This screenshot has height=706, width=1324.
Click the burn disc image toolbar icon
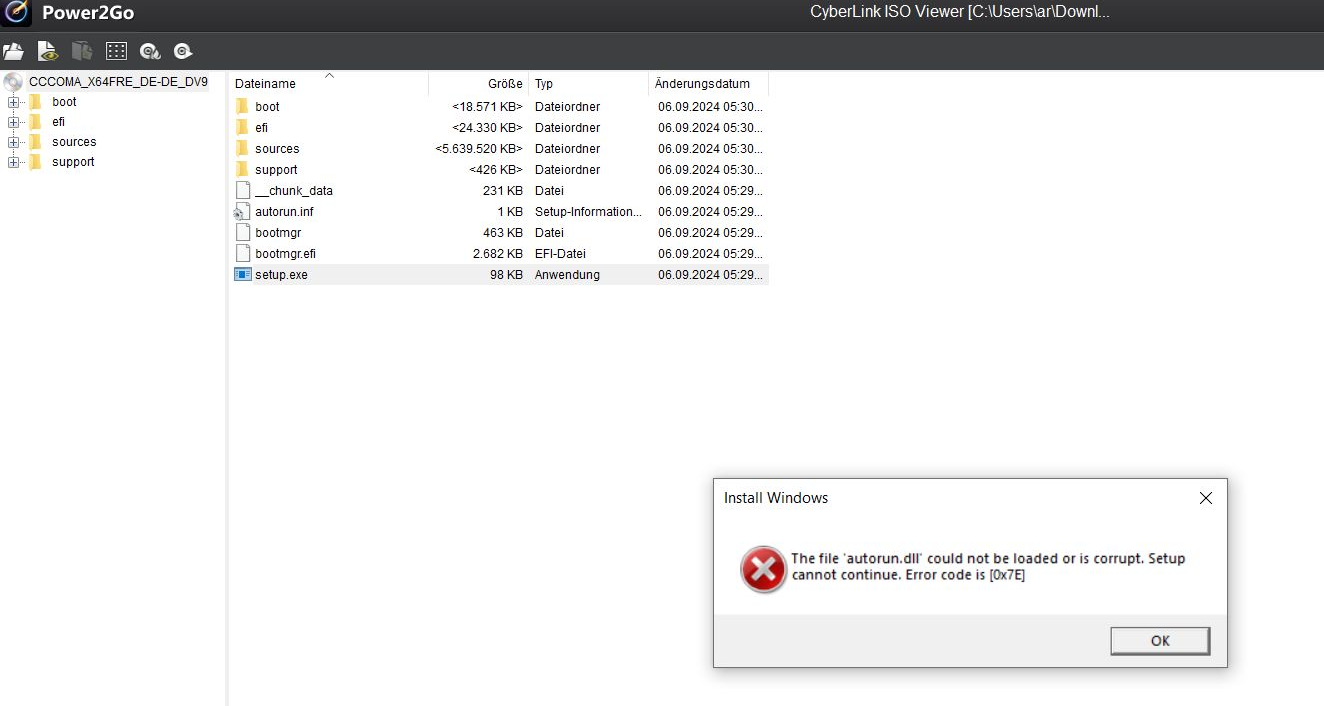150,51
